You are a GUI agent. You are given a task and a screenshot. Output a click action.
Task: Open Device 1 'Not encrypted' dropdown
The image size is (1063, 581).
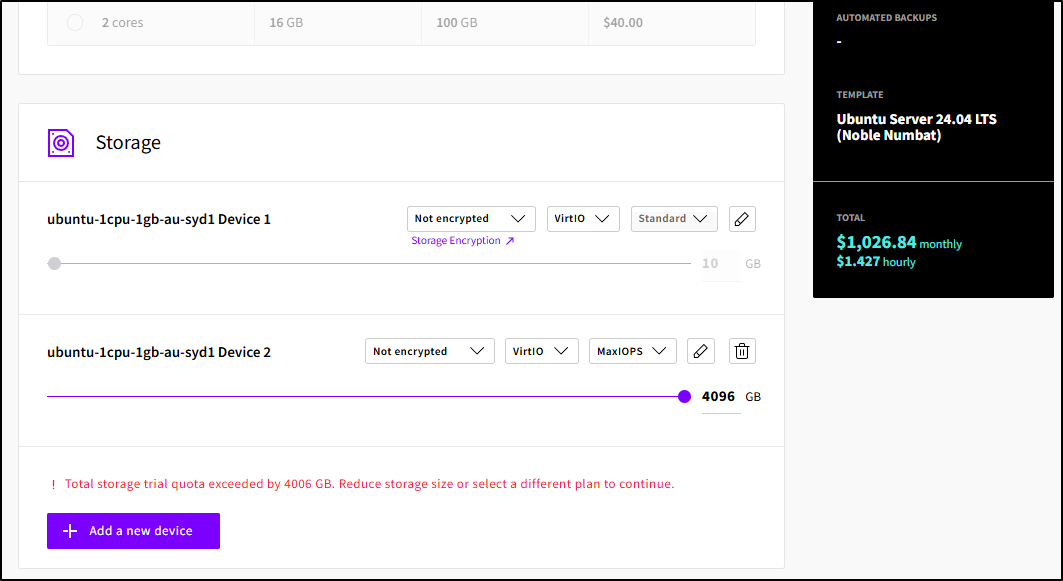[x=470, y=219]
